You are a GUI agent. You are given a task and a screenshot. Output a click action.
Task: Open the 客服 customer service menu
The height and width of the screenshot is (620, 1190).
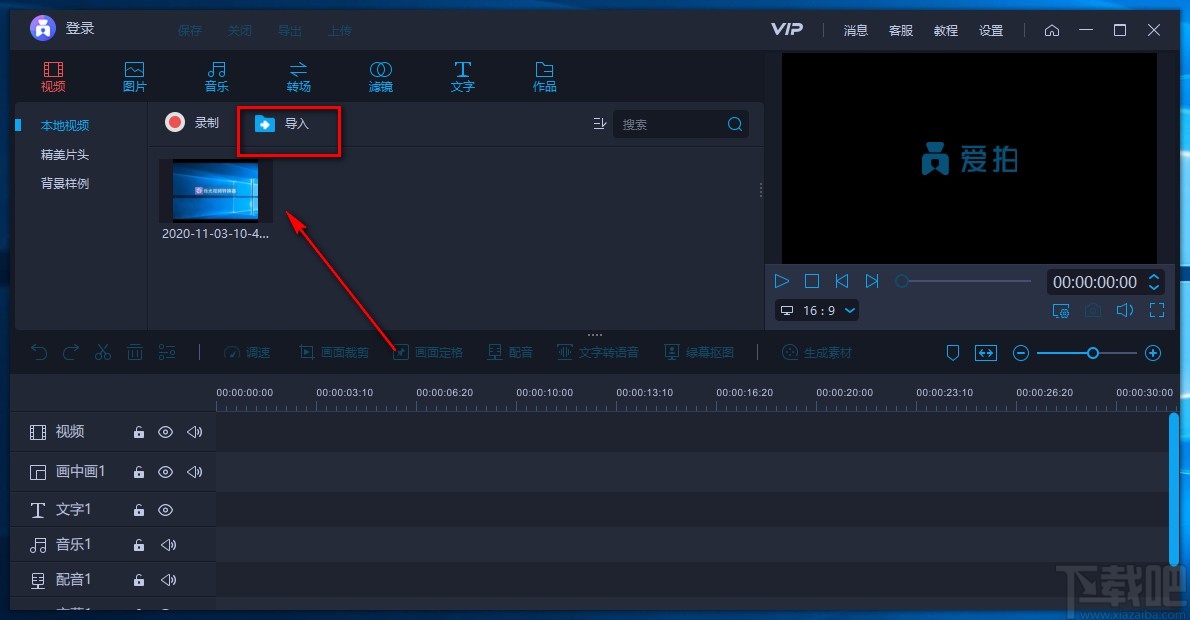[x=901, y=30]
